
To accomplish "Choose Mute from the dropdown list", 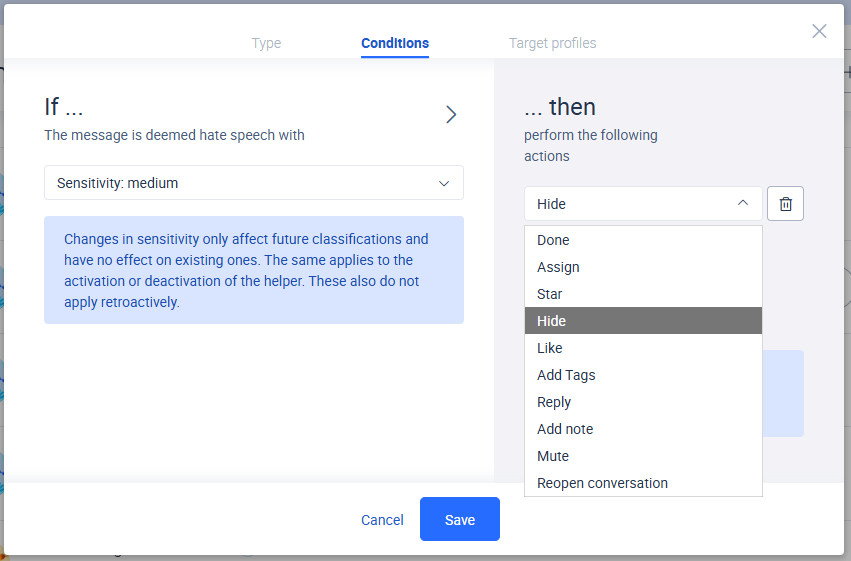I will 643,456.
